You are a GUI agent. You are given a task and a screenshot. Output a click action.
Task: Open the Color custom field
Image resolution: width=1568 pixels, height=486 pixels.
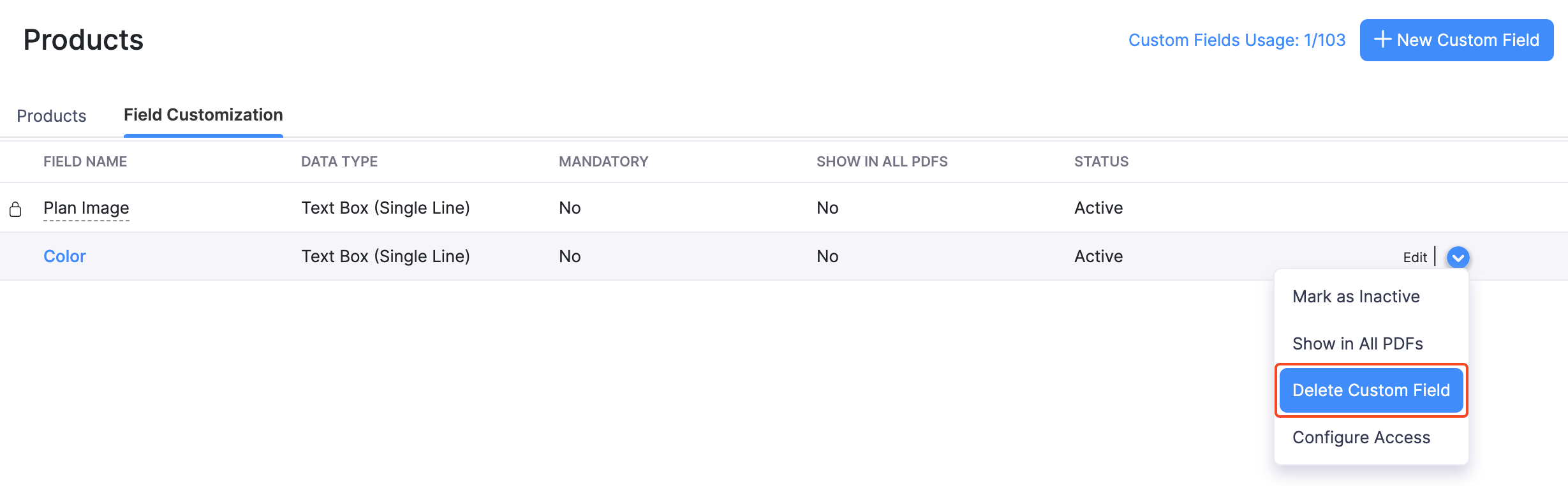(x=64, y=256)
